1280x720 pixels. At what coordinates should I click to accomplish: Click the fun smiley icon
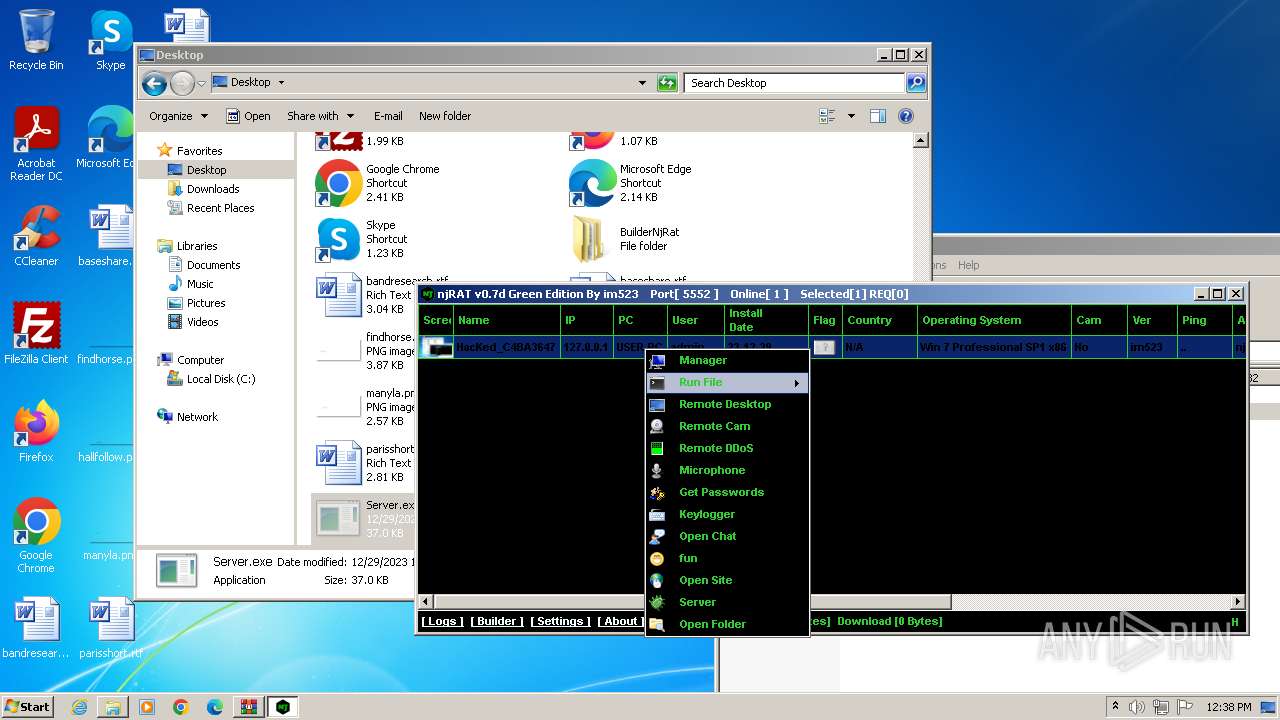tap(657, 558)
